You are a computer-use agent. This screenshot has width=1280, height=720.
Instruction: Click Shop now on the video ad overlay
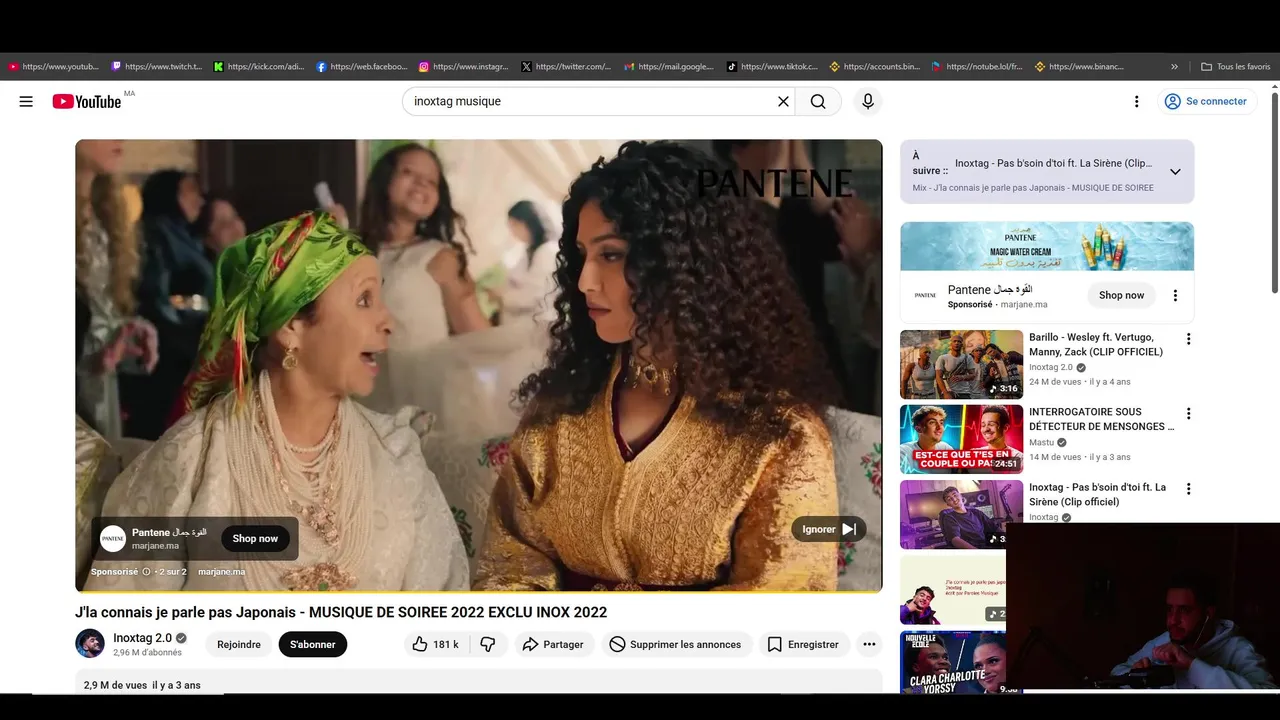coord(255,538)
